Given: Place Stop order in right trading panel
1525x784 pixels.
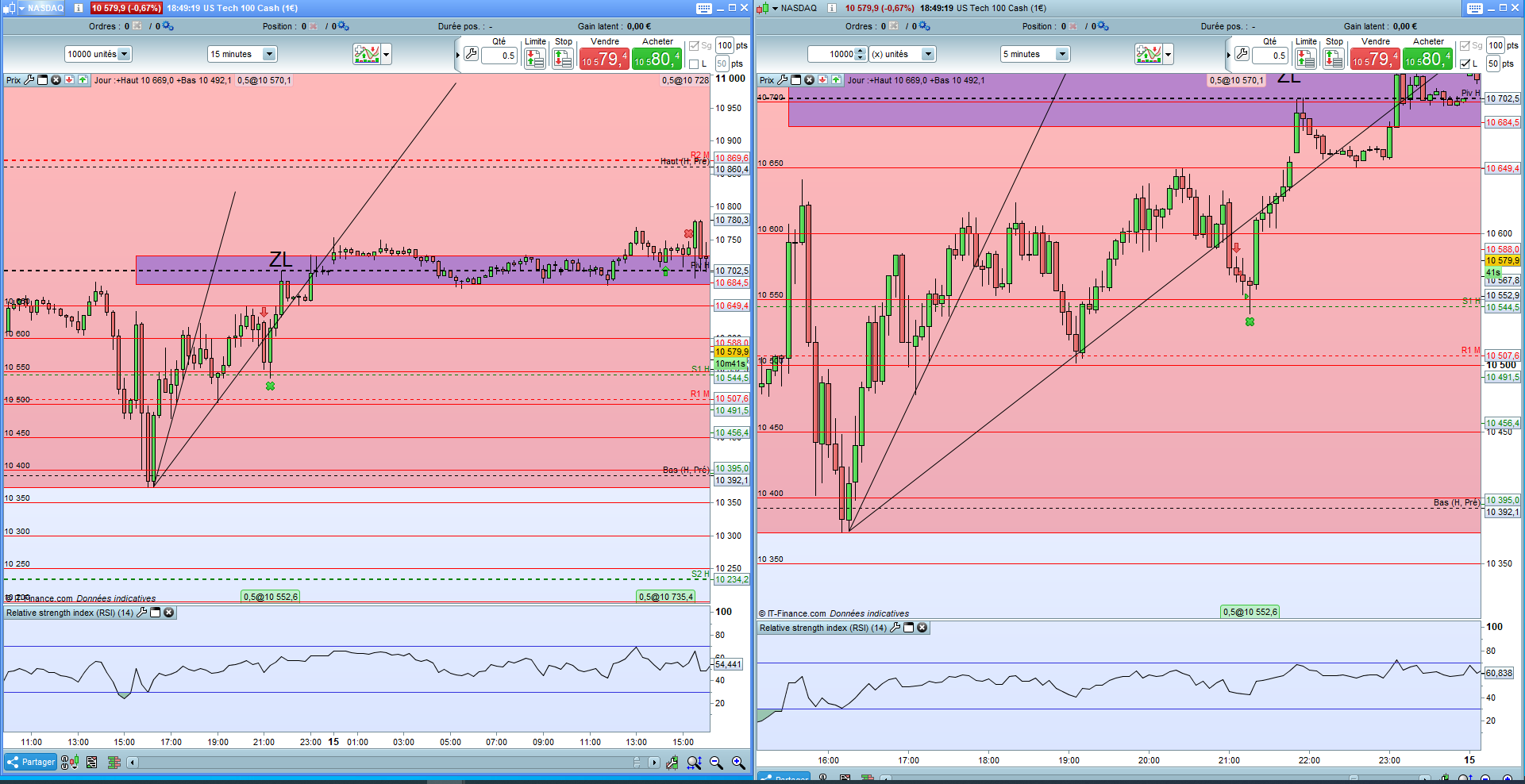Looking at the screenshot, I should point(1334,58).
